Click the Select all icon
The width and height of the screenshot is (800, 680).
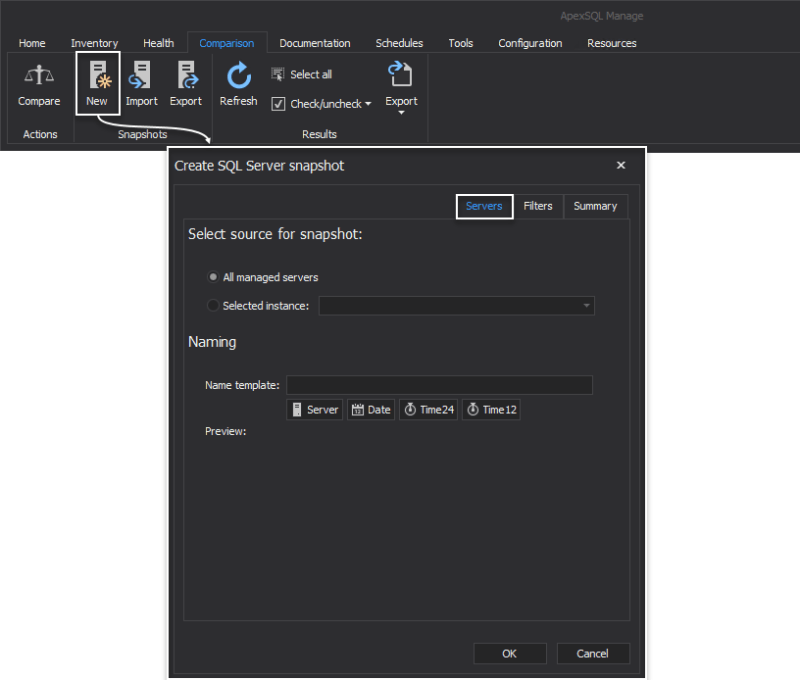tap(277, 73)
